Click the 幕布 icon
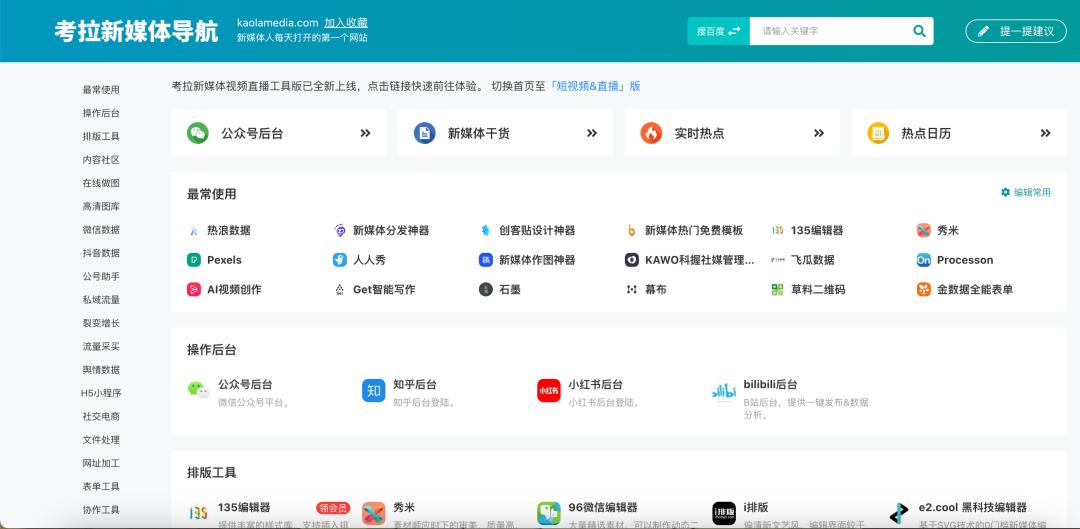 [632, 289]
